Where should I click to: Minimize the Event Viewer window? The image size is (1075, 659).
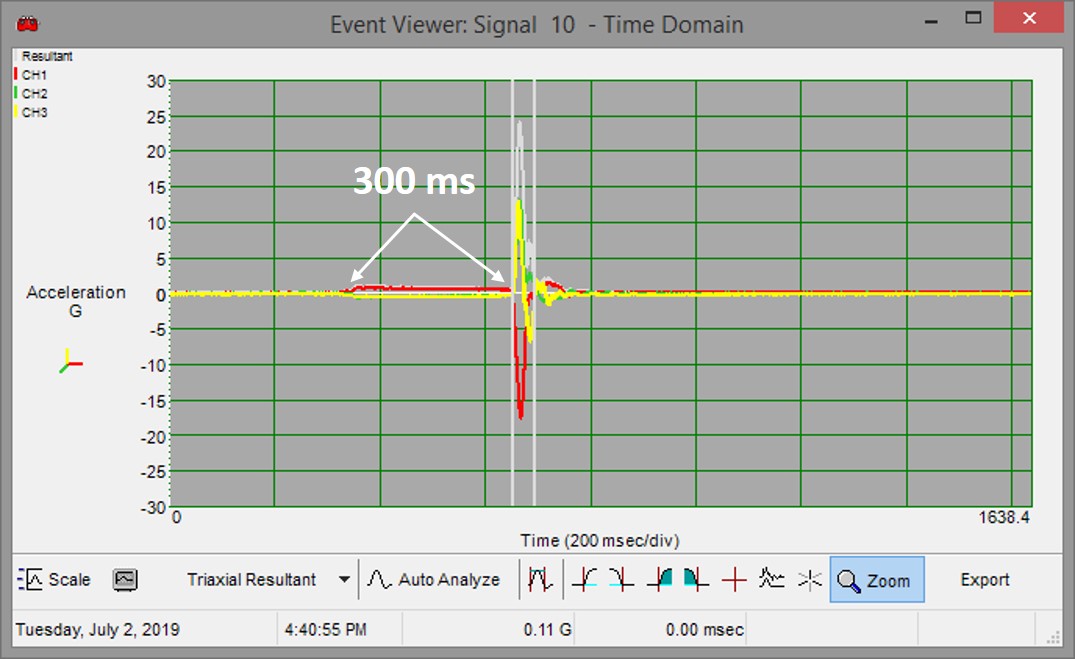pos(931,21)
